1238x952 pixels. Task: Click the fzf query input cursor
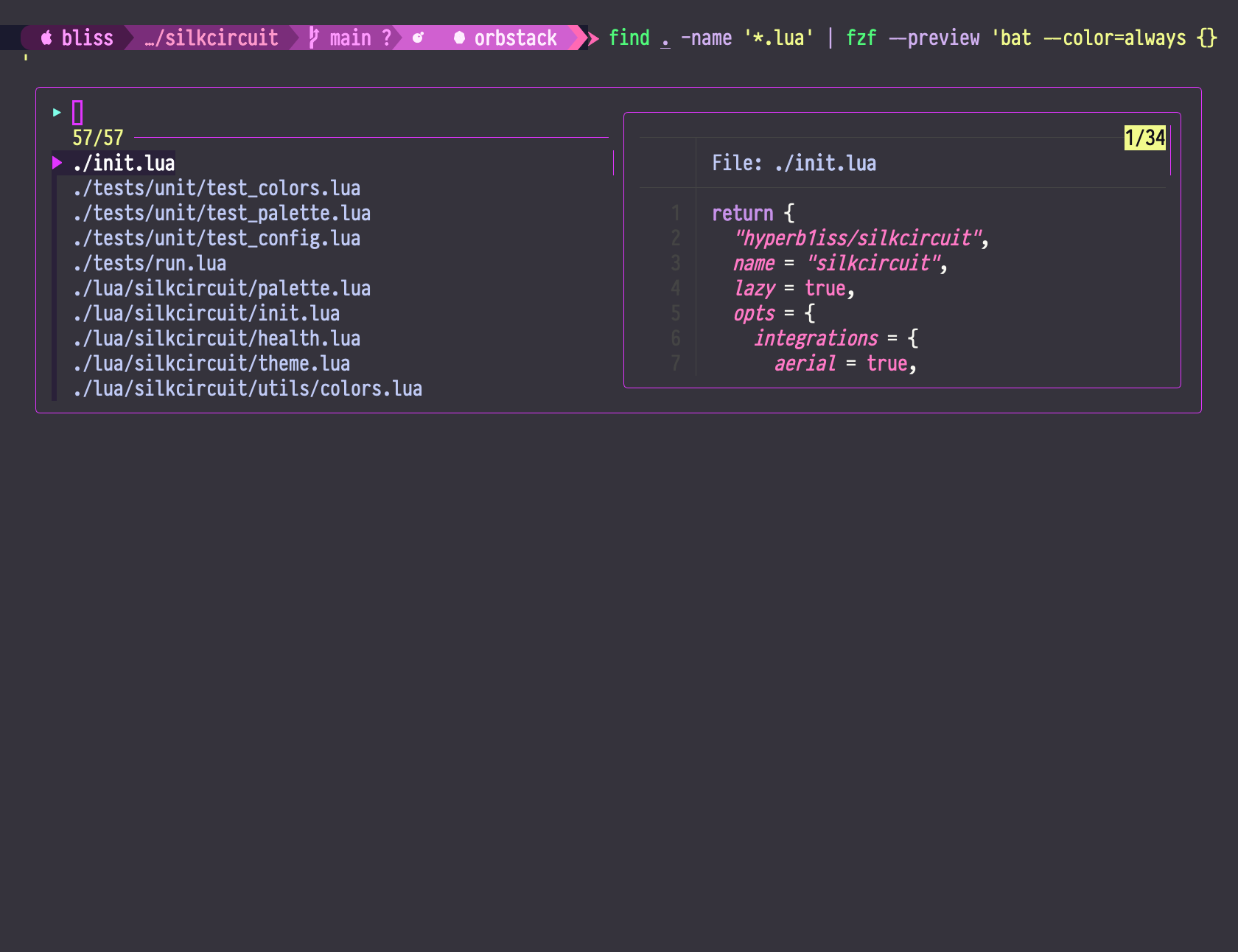pyautogui.click(x=77, y=113)
